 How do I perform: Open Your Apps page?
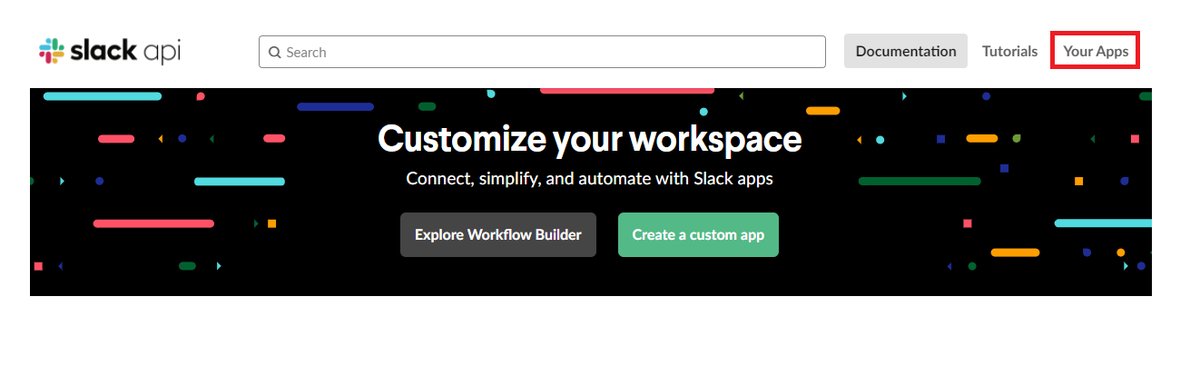point(1096,51)
